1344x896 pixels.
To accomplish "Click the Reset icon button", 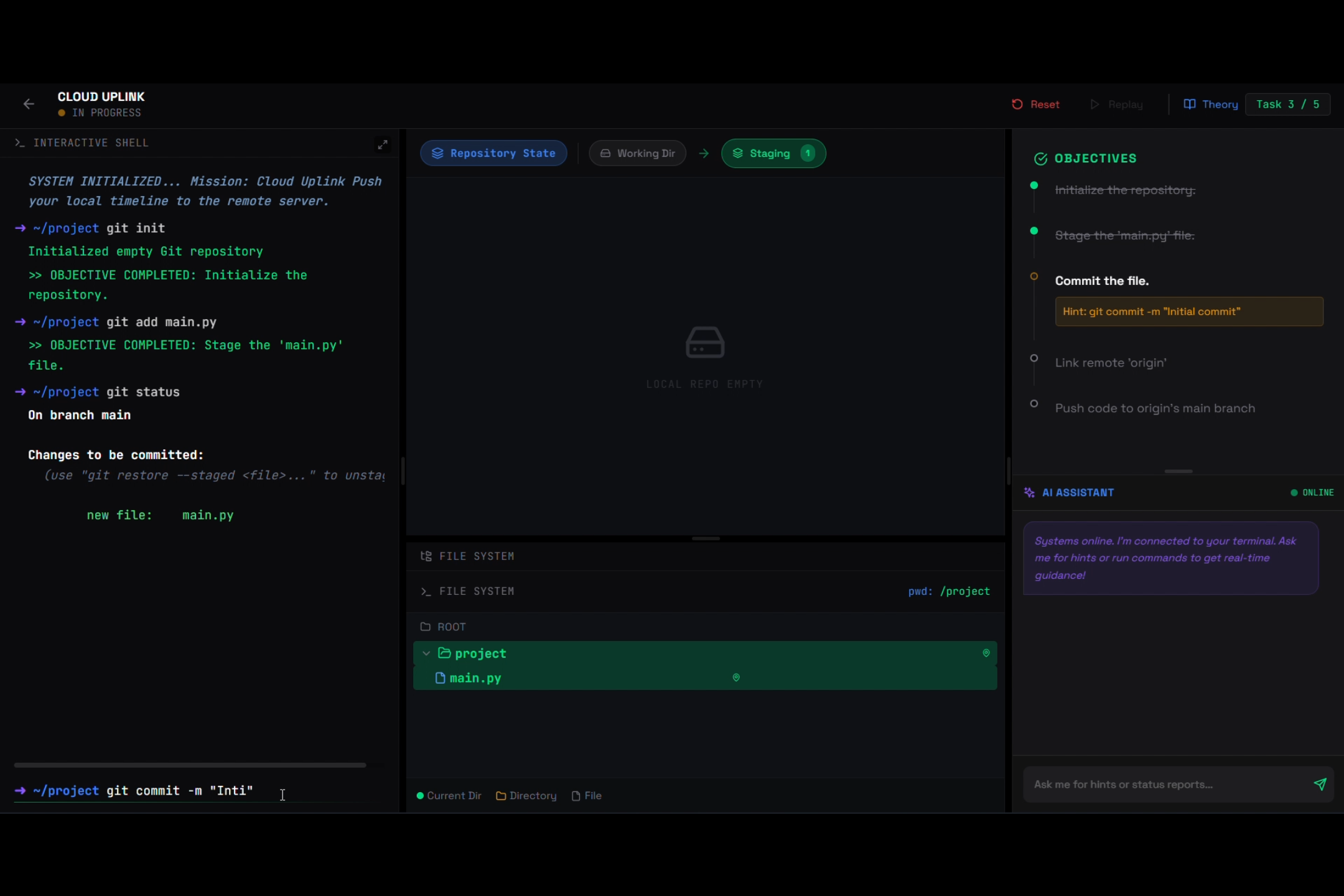I will 1017,105.
